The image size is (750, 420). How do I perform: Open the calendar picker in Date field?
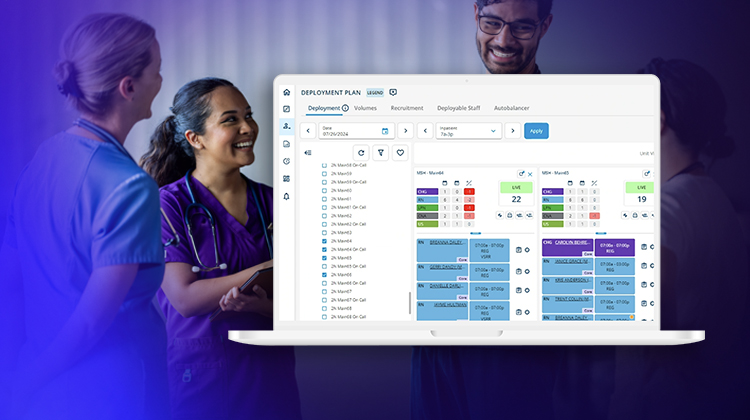coord(385,131)
